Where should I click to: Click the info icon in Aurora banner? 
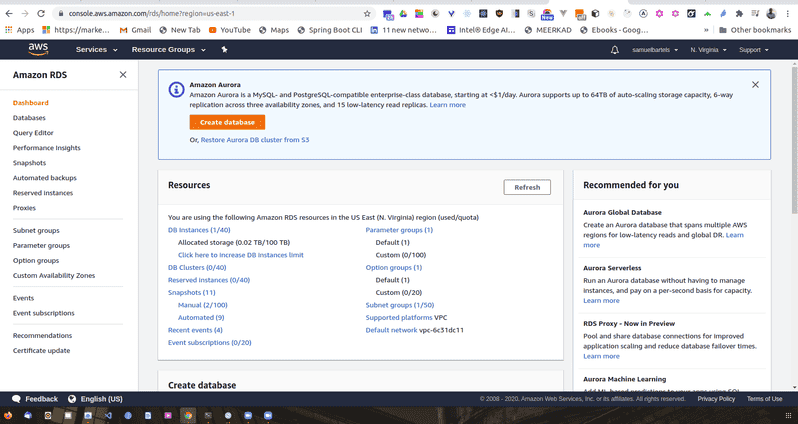pyautogui.click(x=176, y=90)
